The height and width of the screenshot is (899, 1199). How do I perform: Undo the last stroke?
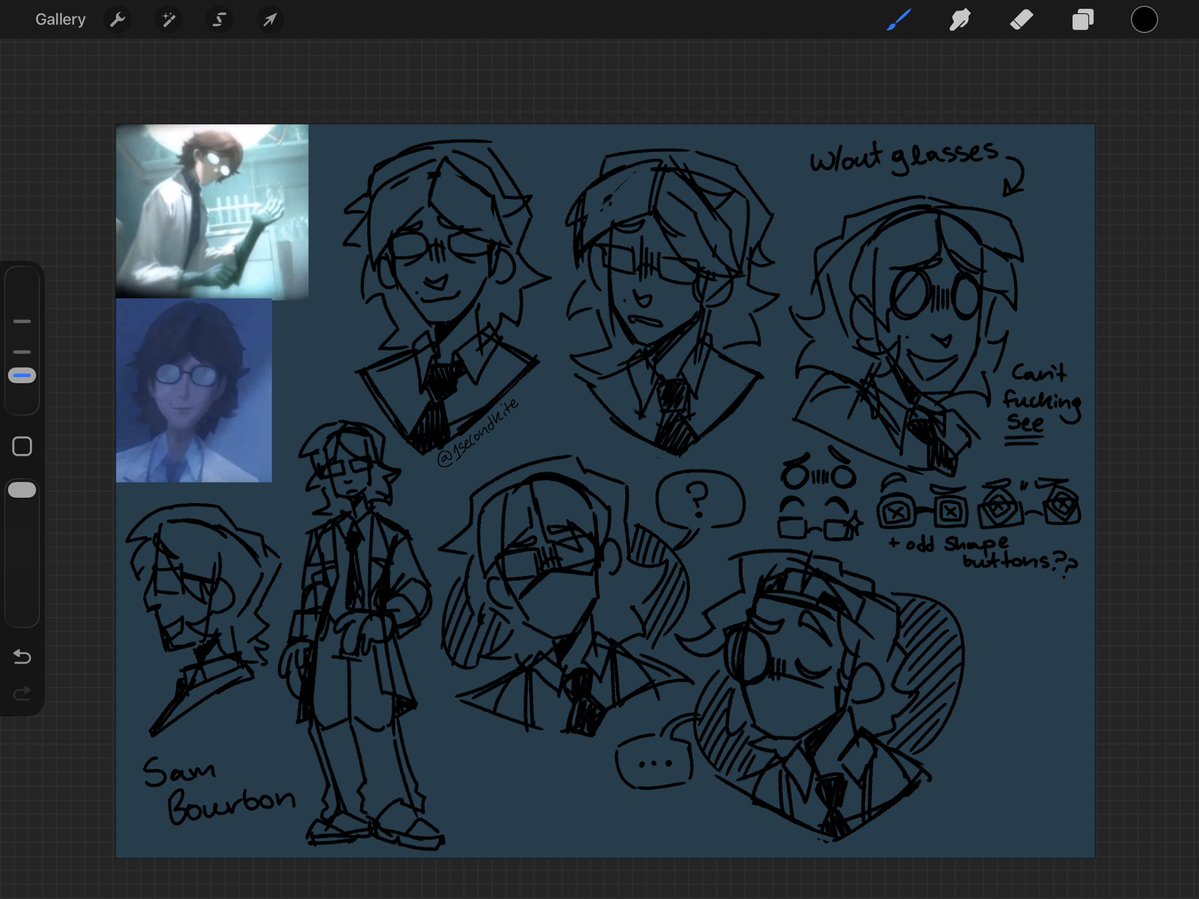[x=22, y=657]
